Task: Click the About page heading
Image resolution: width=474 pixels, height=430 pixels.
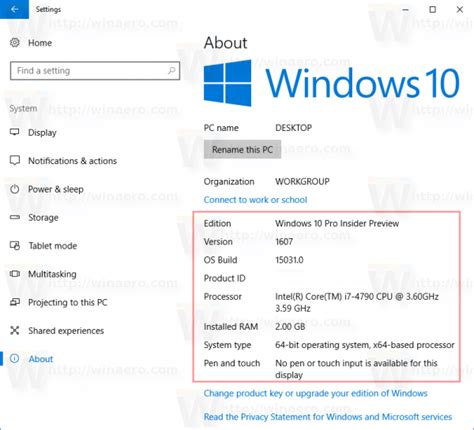Action: point(226,43)
